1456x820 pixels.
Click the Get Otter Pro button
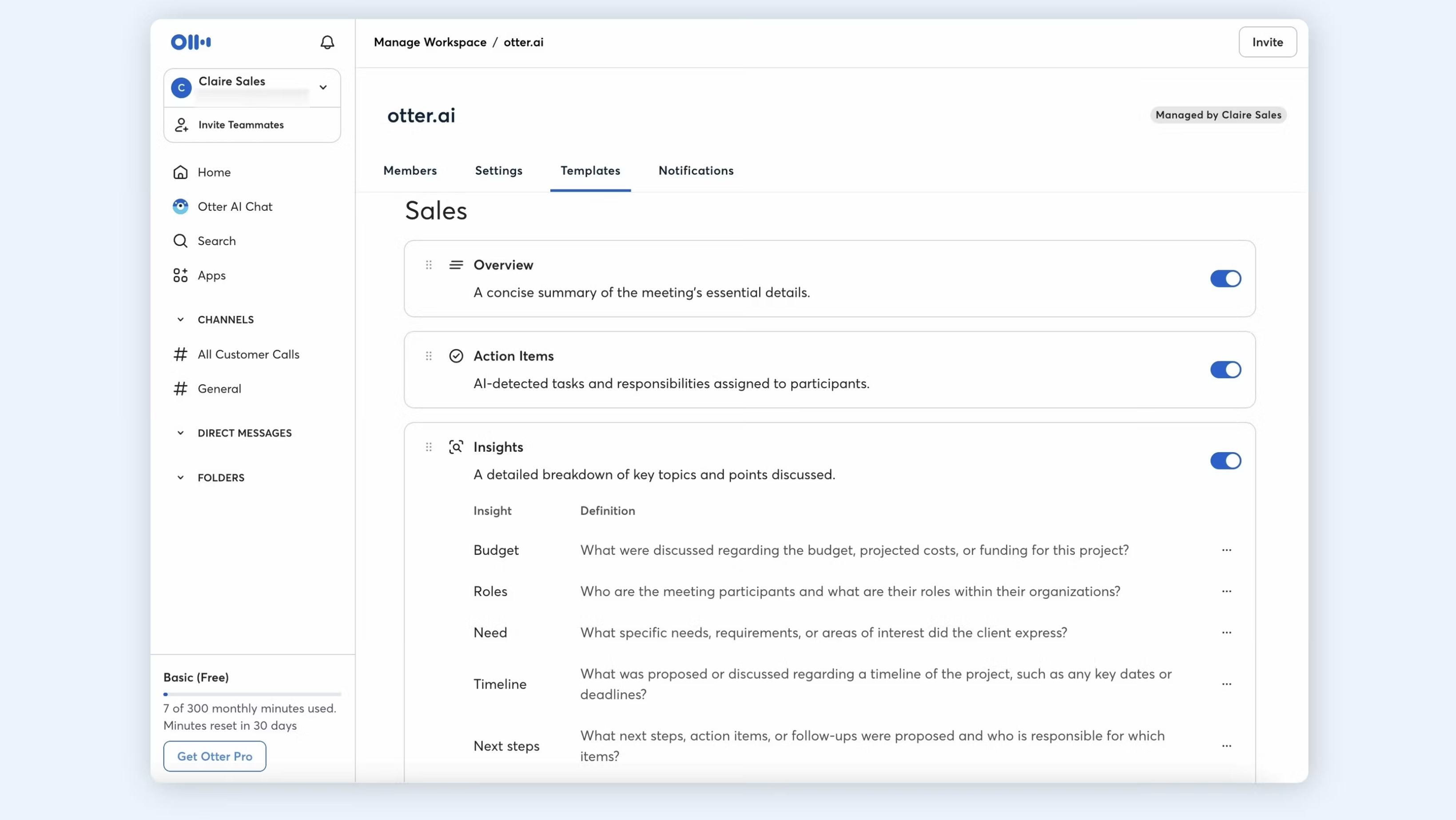pos(214,756)
